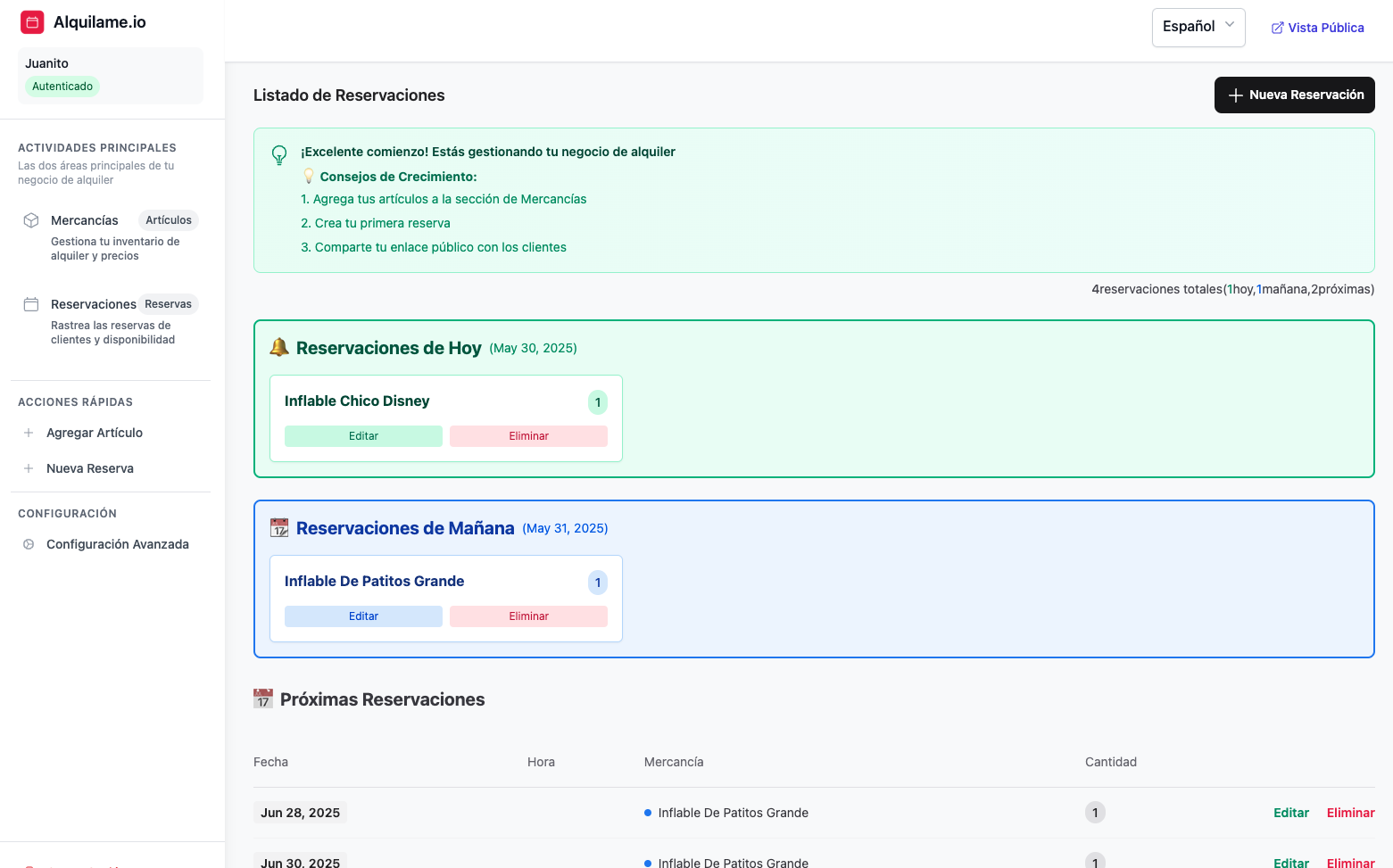Click the plus icon in Nueva Reservación button
The image size is (1393, 868).
1236,95
